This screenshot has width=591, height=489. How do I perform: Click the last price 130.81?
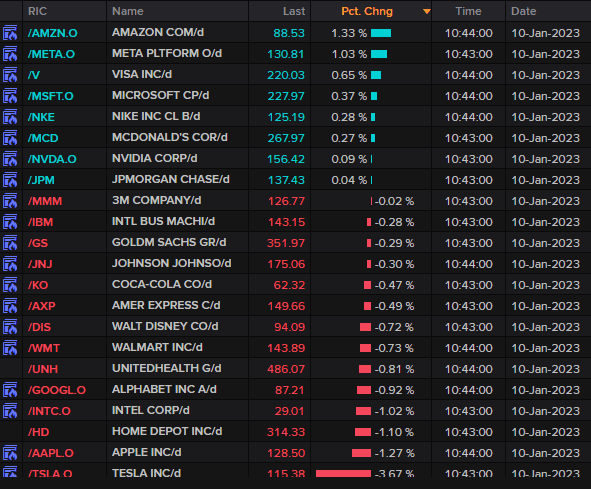click(286, 54)
